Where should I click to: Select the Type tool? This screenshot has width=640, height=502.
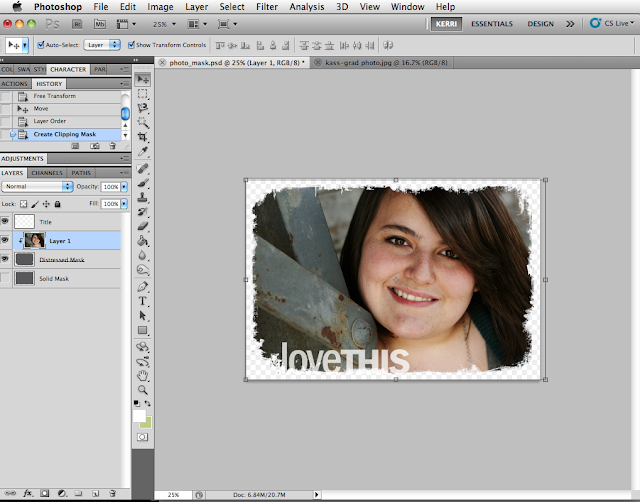pyautogui.click(x=143, y=299)
